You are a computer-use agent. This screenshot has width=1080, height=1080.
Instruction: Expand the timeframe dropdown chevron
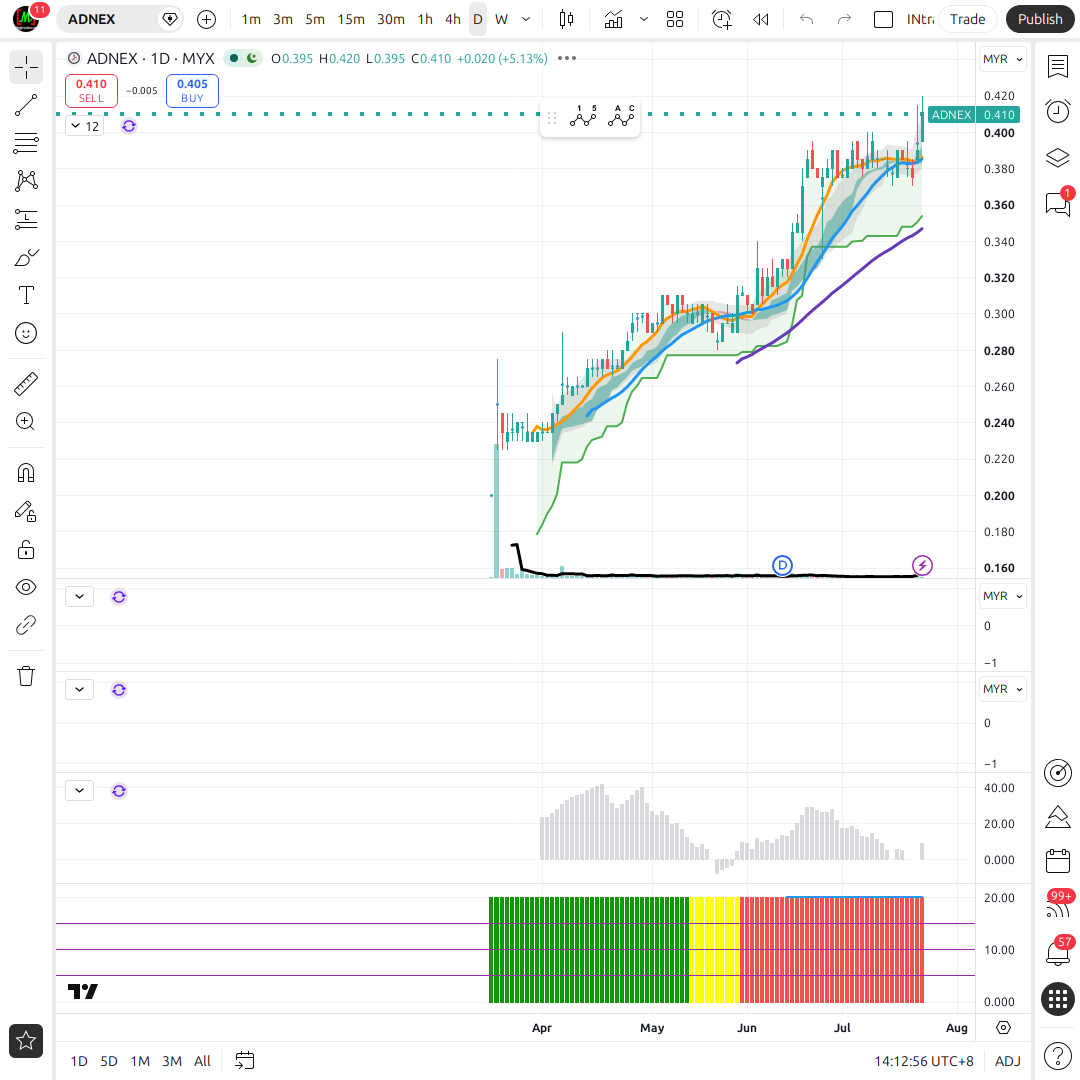[526, 19]
